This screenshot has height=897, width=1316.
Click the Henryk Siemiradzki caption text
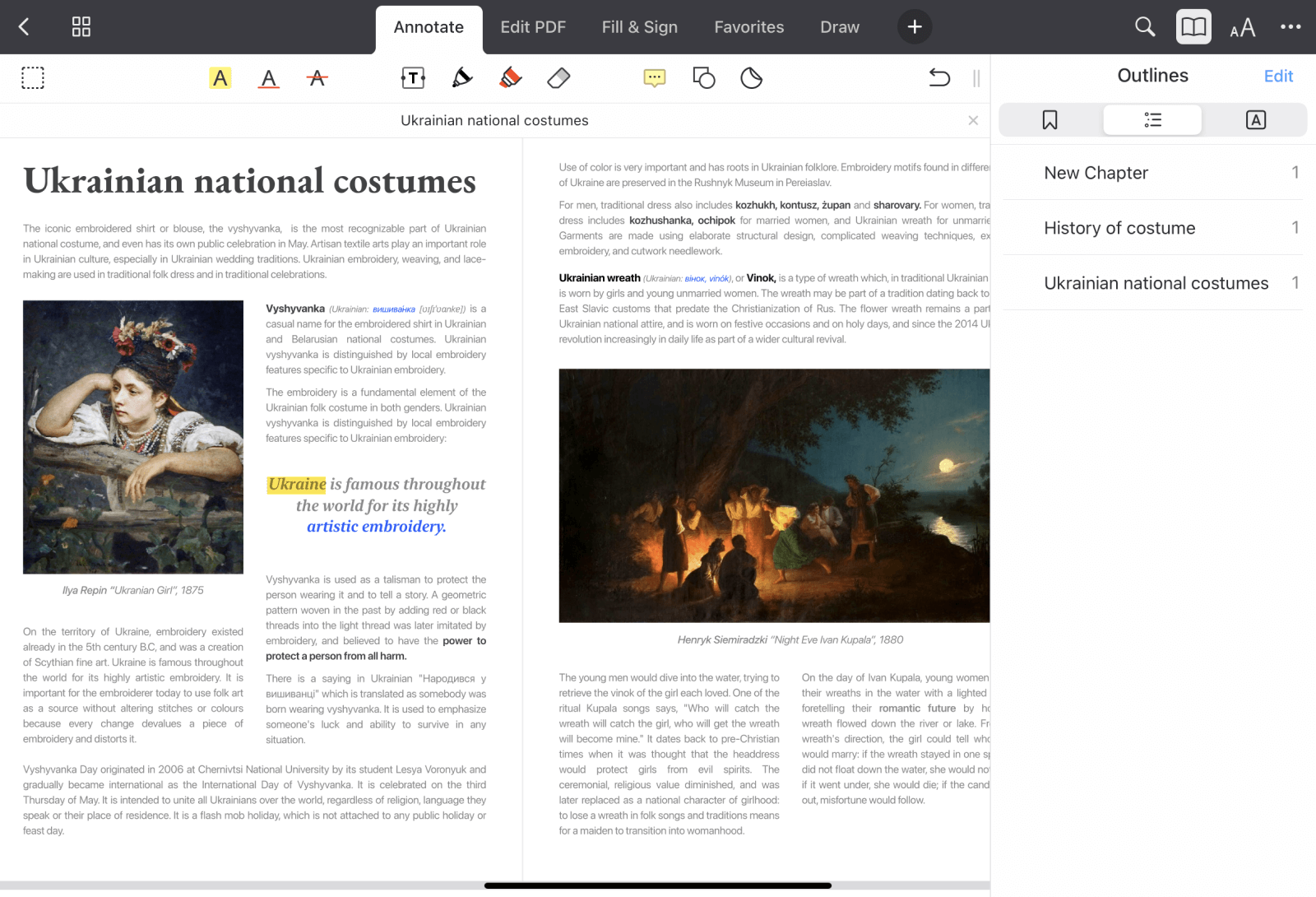click(x=790, y=639)
